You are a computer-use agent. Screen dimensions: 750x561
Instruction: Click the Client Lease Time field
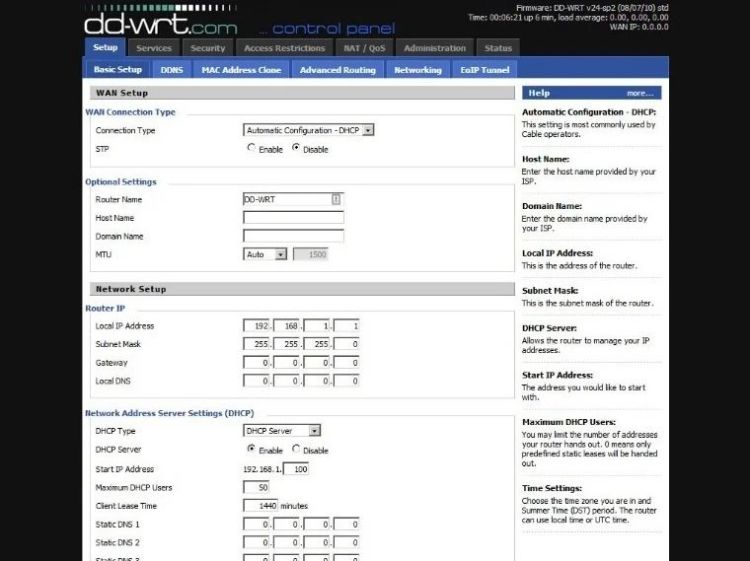(x=259, y=506)
